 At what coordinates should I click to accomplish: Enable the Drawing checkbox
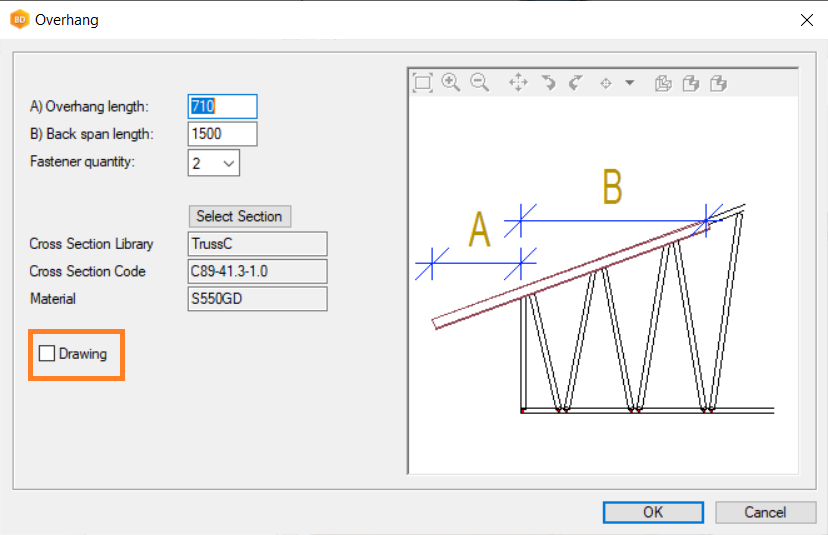point(47,353)
